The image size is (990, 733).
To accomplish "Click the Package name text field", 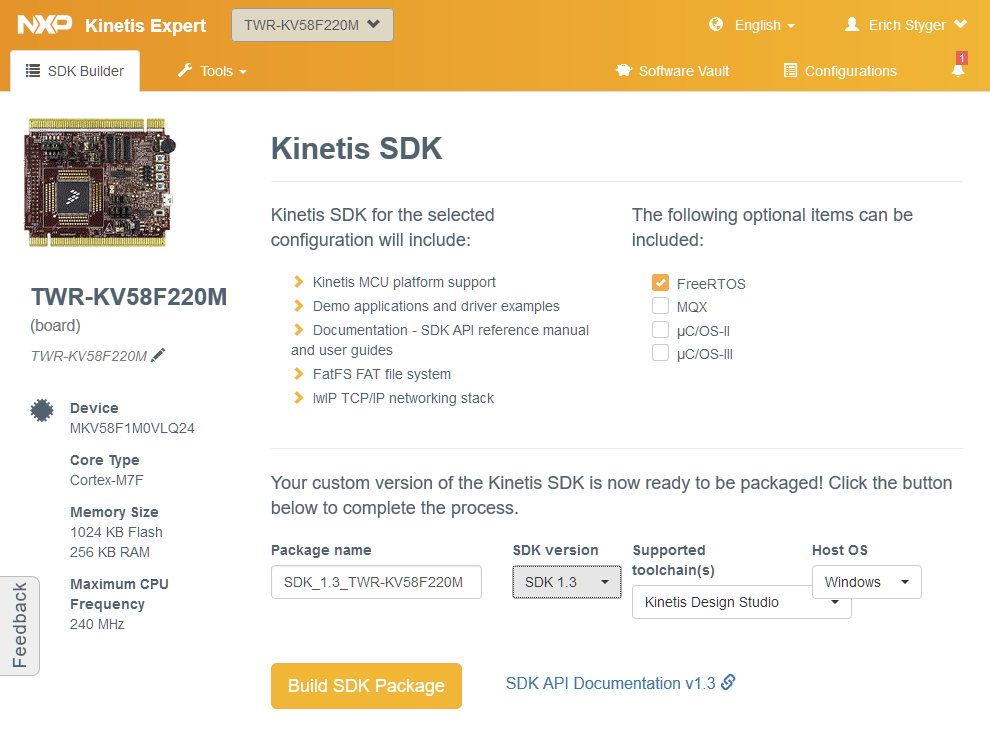I will point(376,582).
